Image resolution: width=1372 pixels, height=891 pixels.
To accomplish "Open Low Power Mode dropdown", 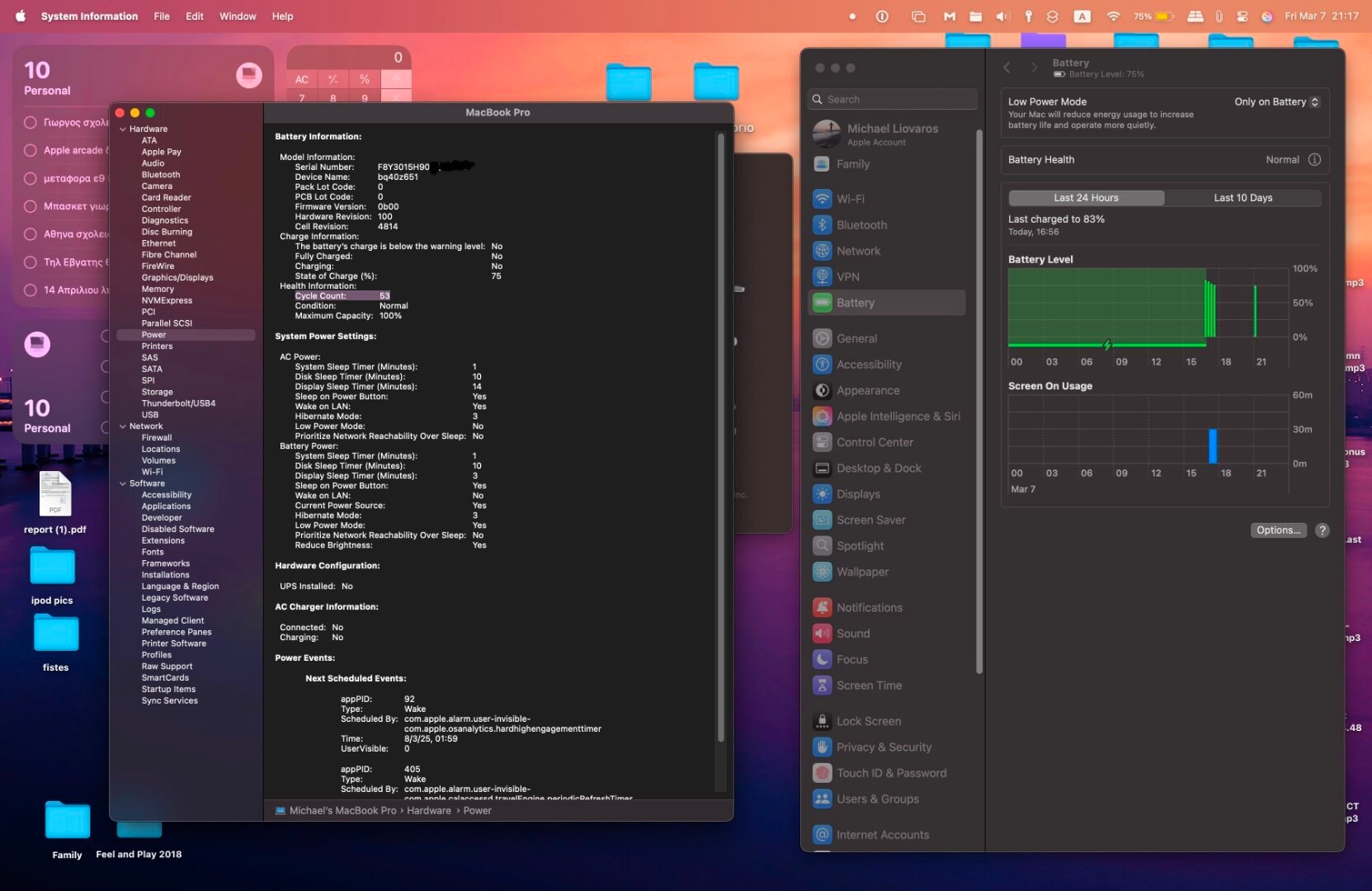I will [1277, 102].
